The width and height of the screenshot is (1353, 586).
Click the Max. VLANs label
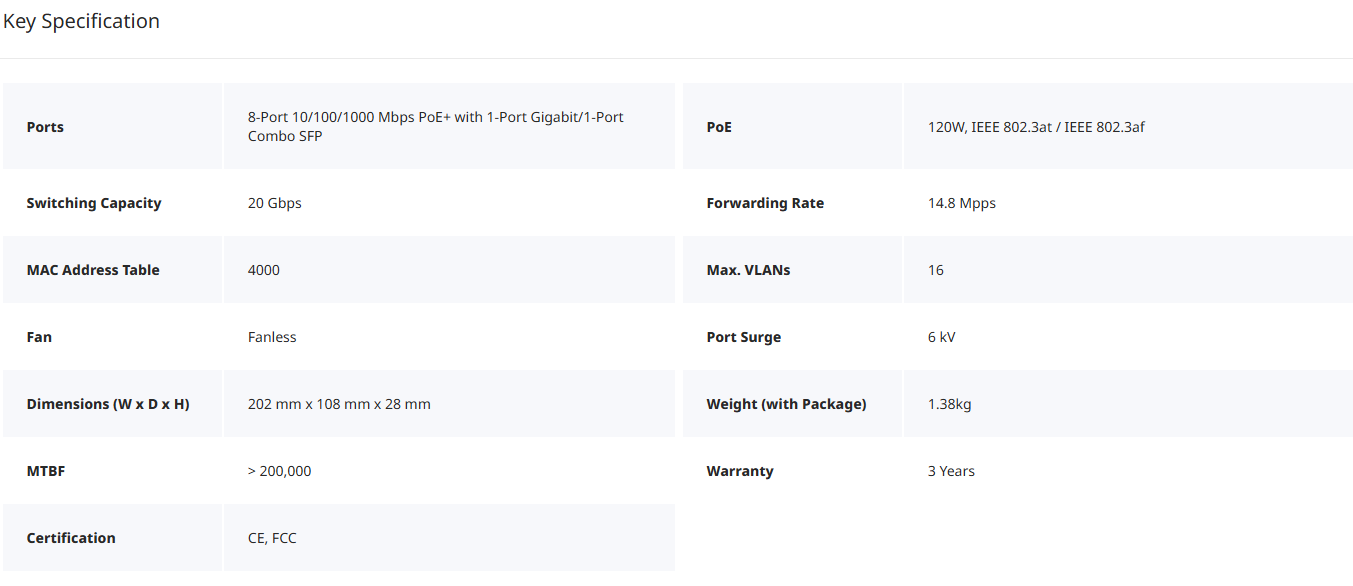(x=748, y=270)
